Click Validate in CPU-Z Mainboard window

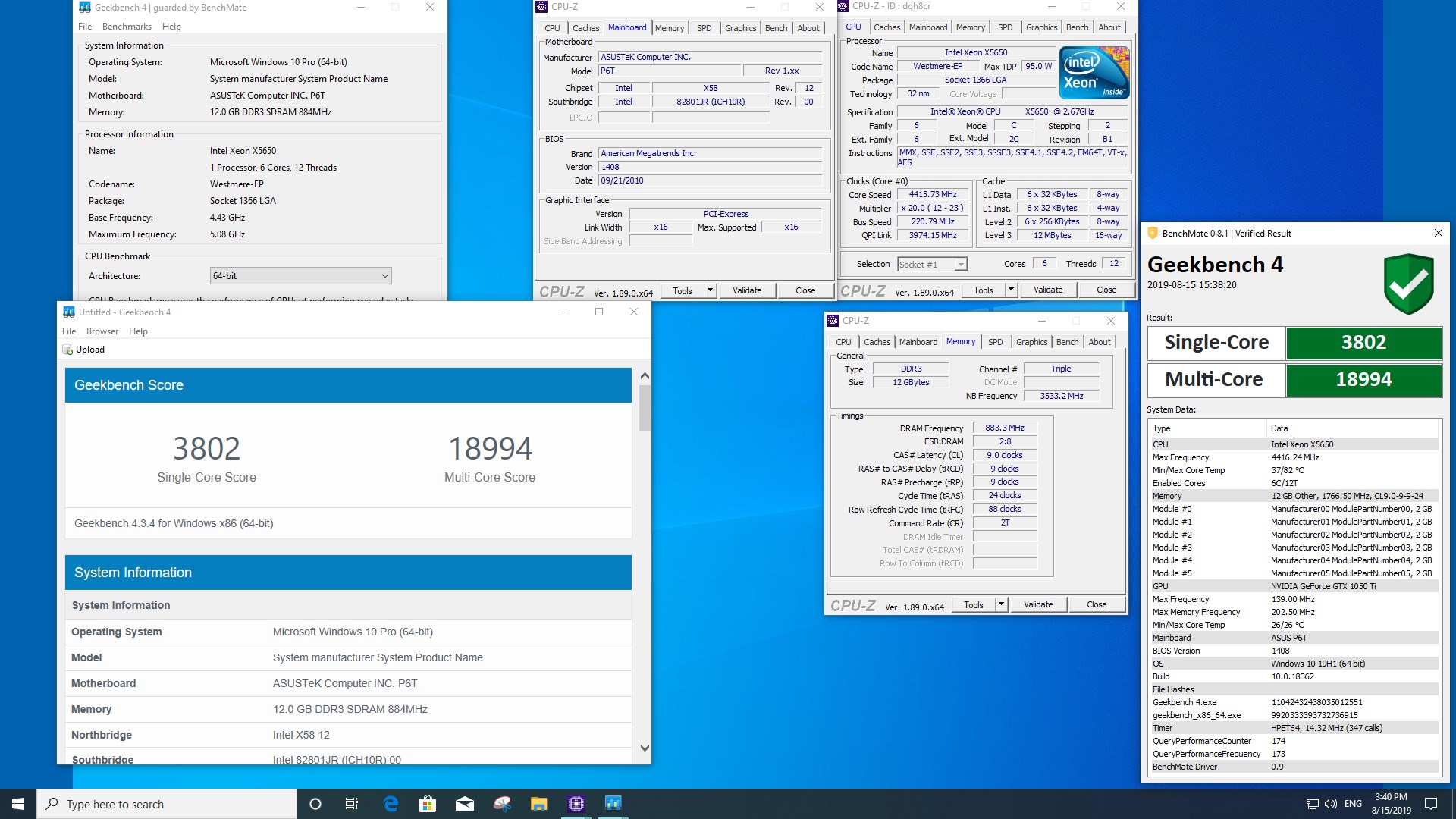(747, 290)
